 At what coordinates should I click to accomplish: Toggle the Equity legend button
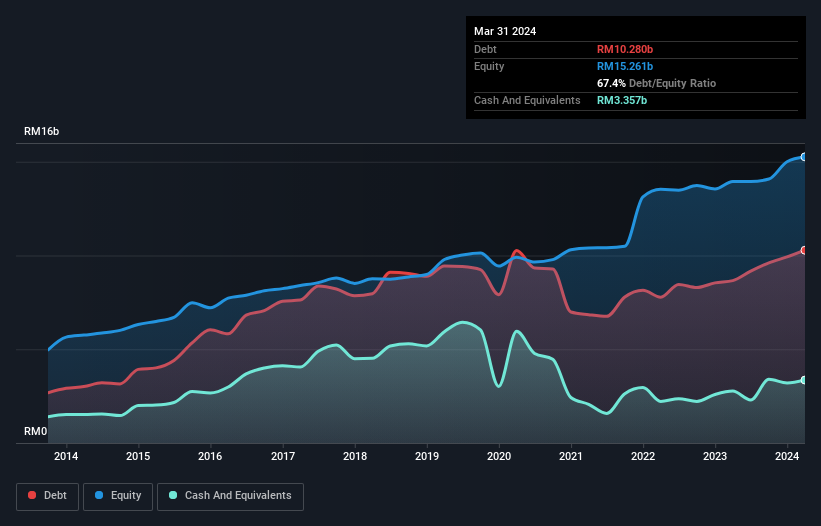click(118, 496)
